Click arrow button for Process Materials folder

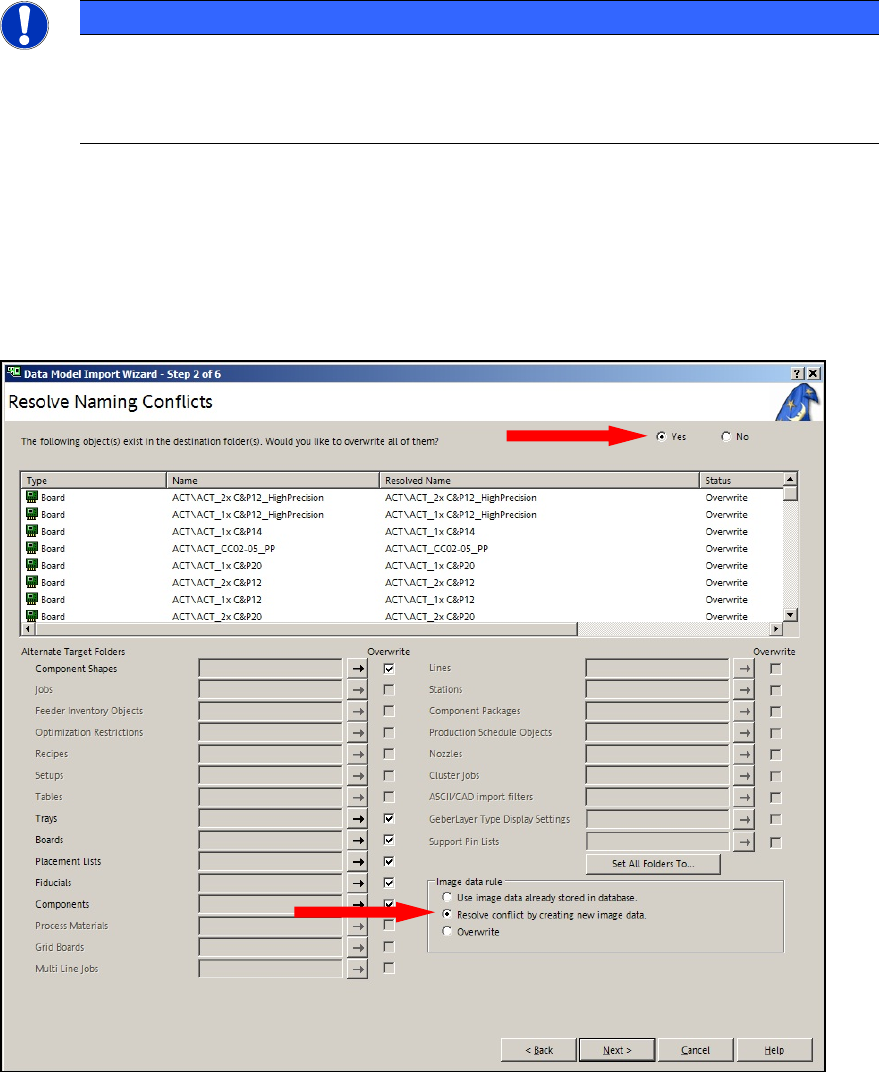357,926
